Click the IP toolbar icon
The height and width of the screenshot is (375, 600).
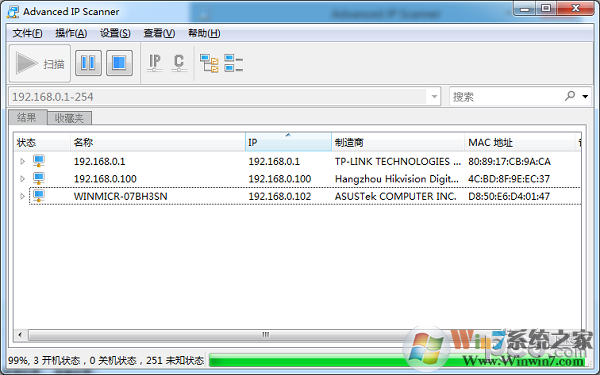(x=155, y=63)
